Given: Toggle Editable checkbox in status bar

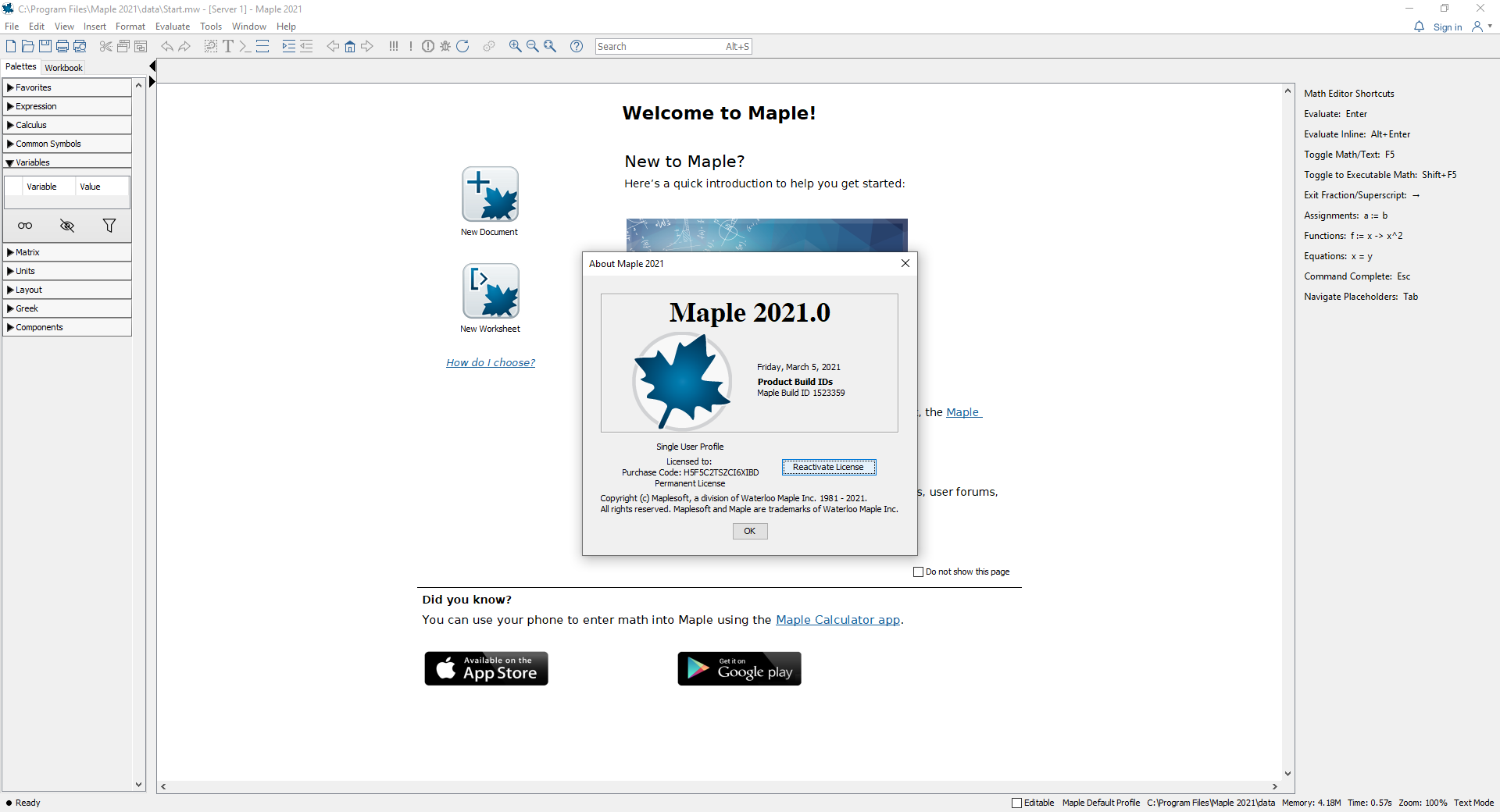Looking at the screenshot, I should click(1016, 803).
